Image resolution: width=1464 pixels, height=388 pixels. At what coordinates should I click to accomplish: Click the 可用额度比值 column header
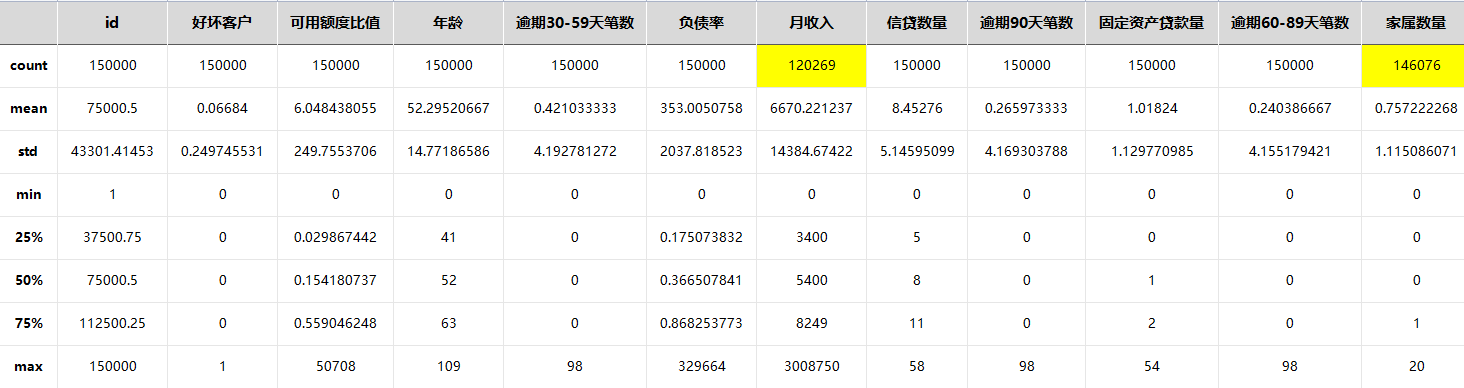pyautogui.click(x=335, y=22)
